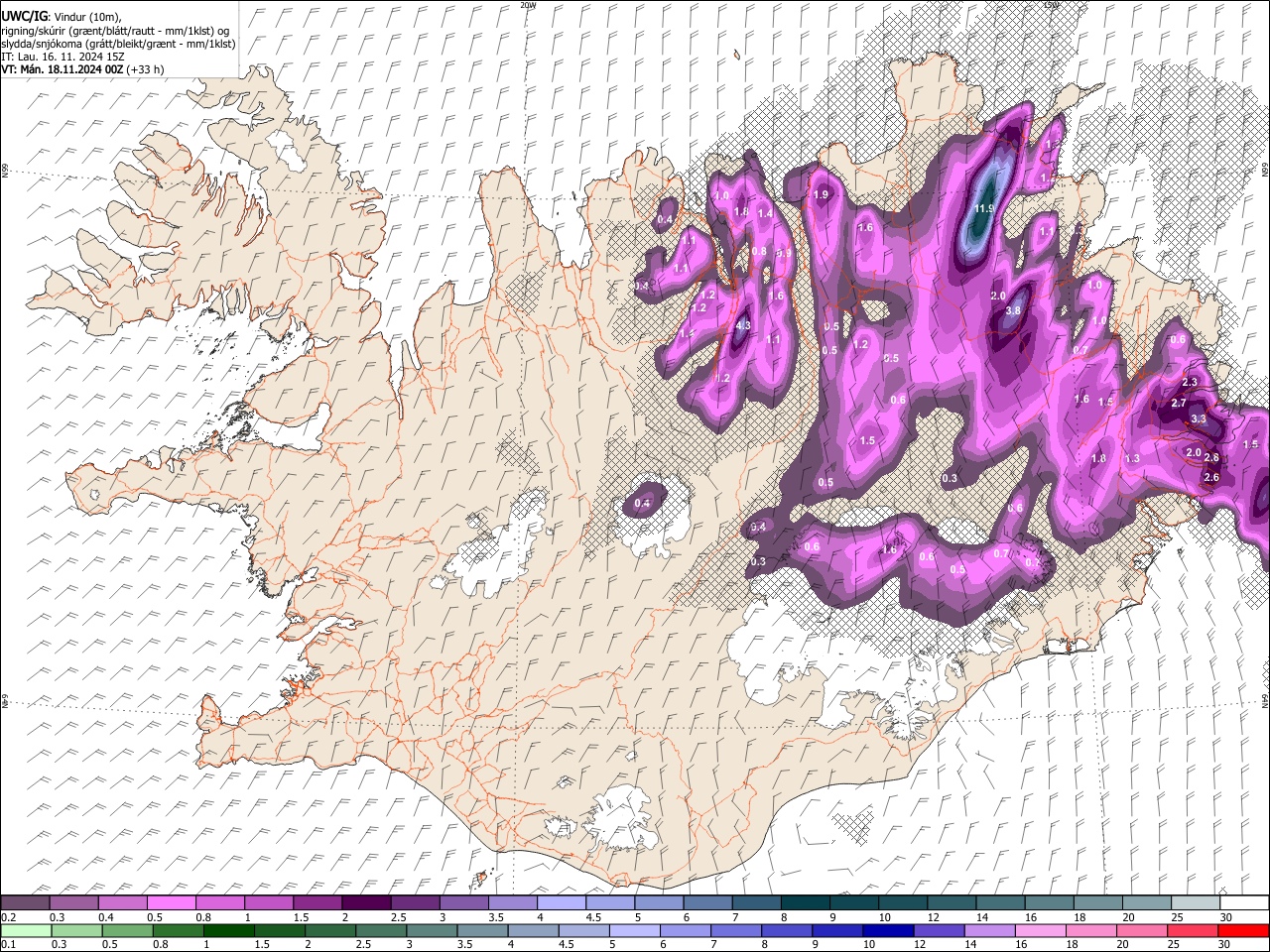Image resolution: width=1270 pixels, height=952 pixels.
Task: Choose the dark navy blue swatch in the lower legend
Action: tap(887, 930)
